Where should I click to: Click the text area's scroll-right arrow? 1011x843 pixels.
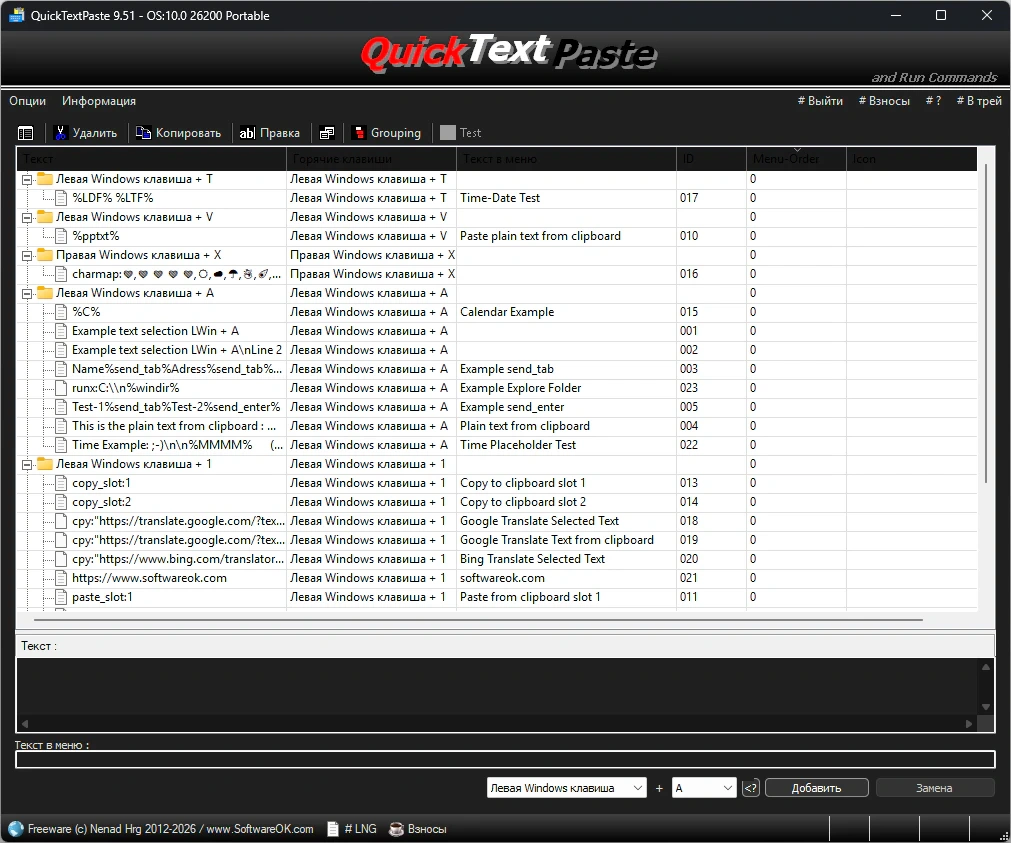(x=969, y=724)
